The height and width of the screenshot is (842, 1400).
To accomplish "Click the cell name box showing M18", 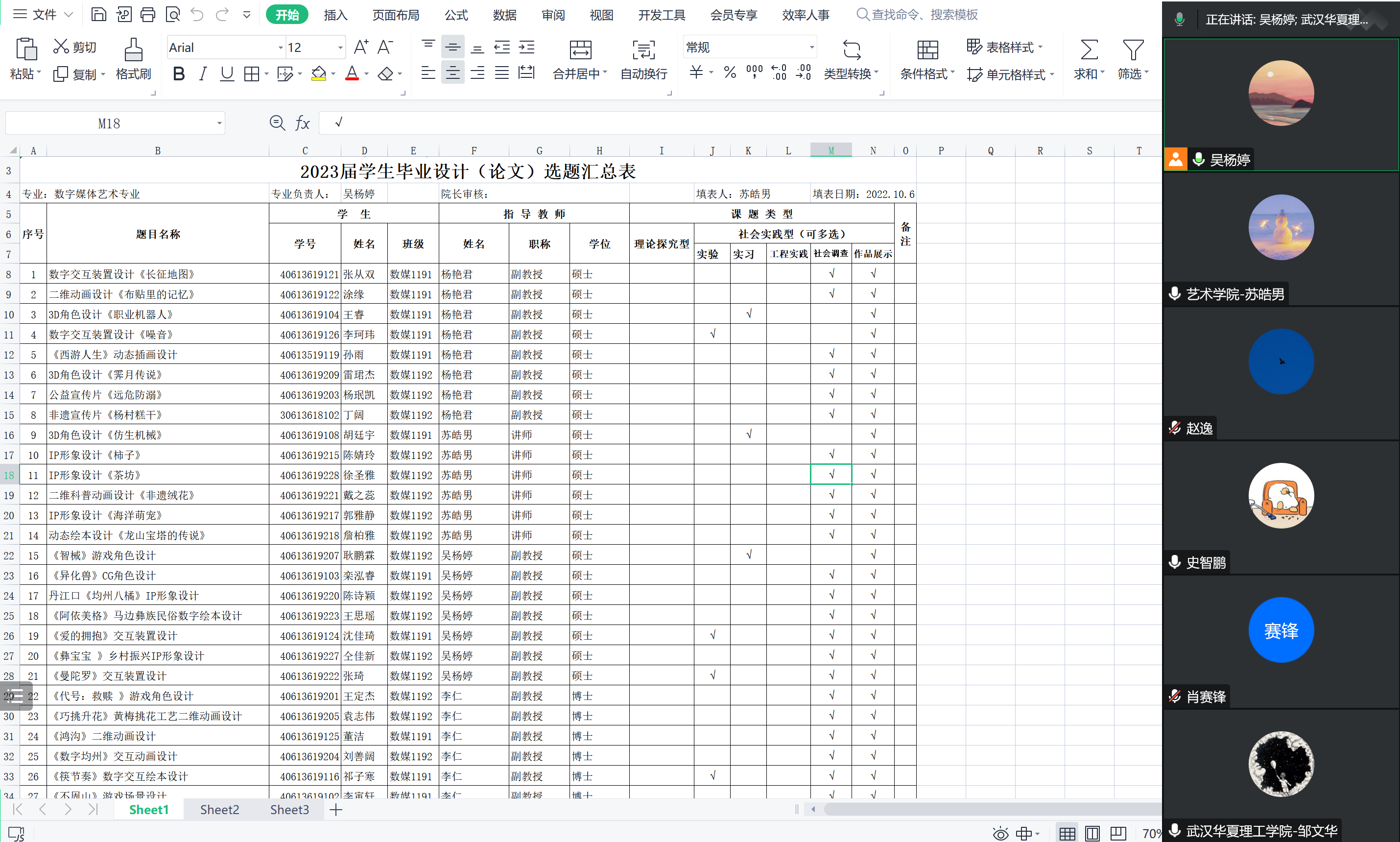I will click(x=109, y=123).
